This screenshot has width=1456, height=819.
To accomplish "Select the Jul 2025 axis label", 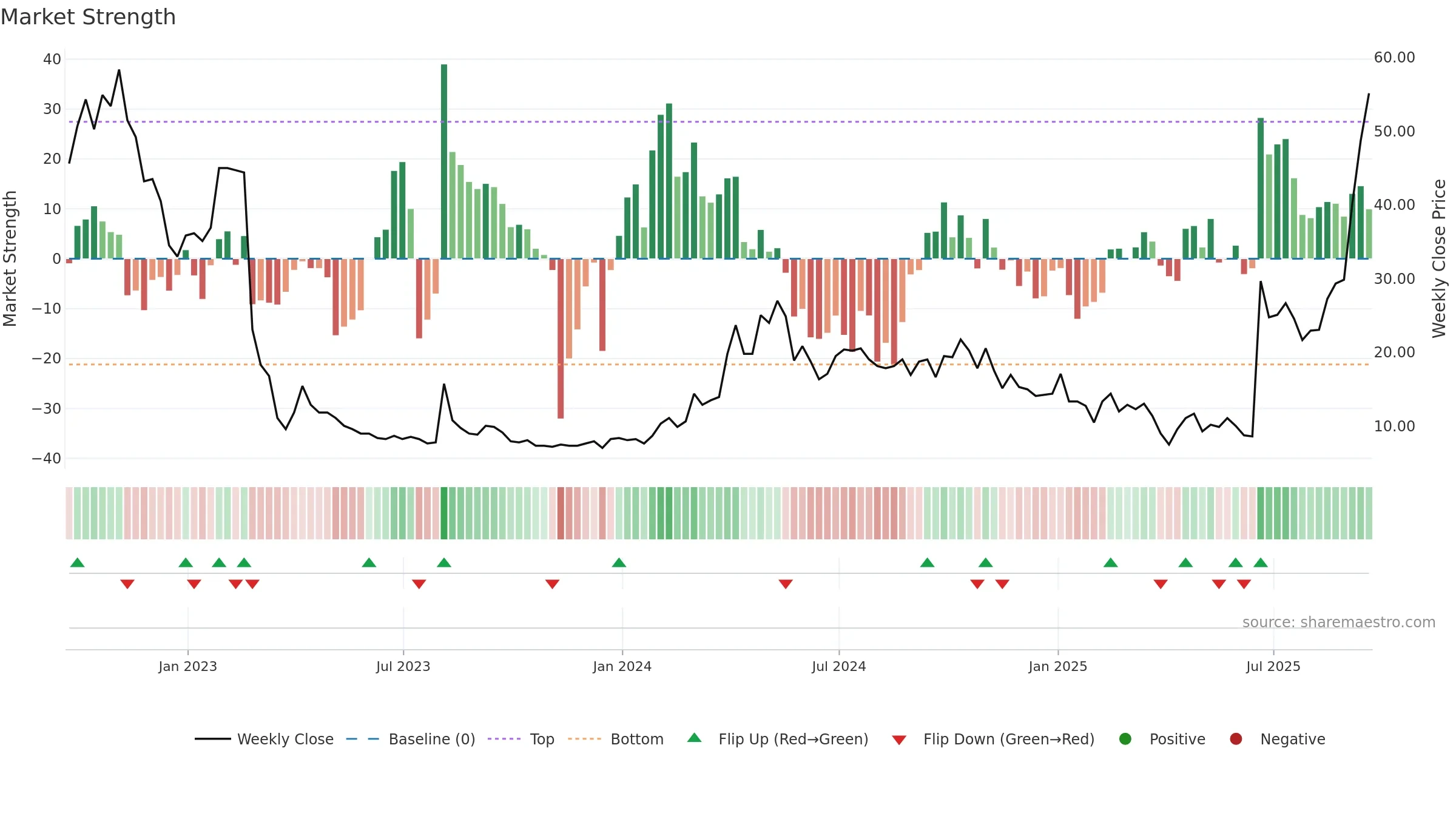I will coord(1273,666).
